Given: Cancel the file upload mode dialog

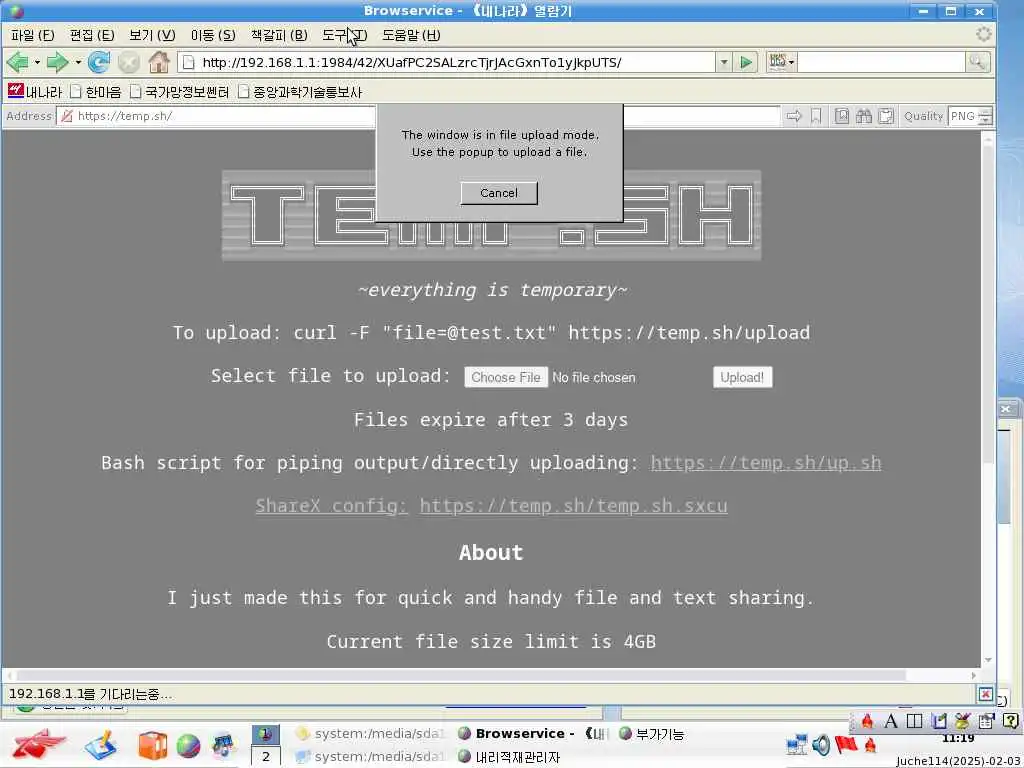Looking at the screenshot, I should coord(499,193).
